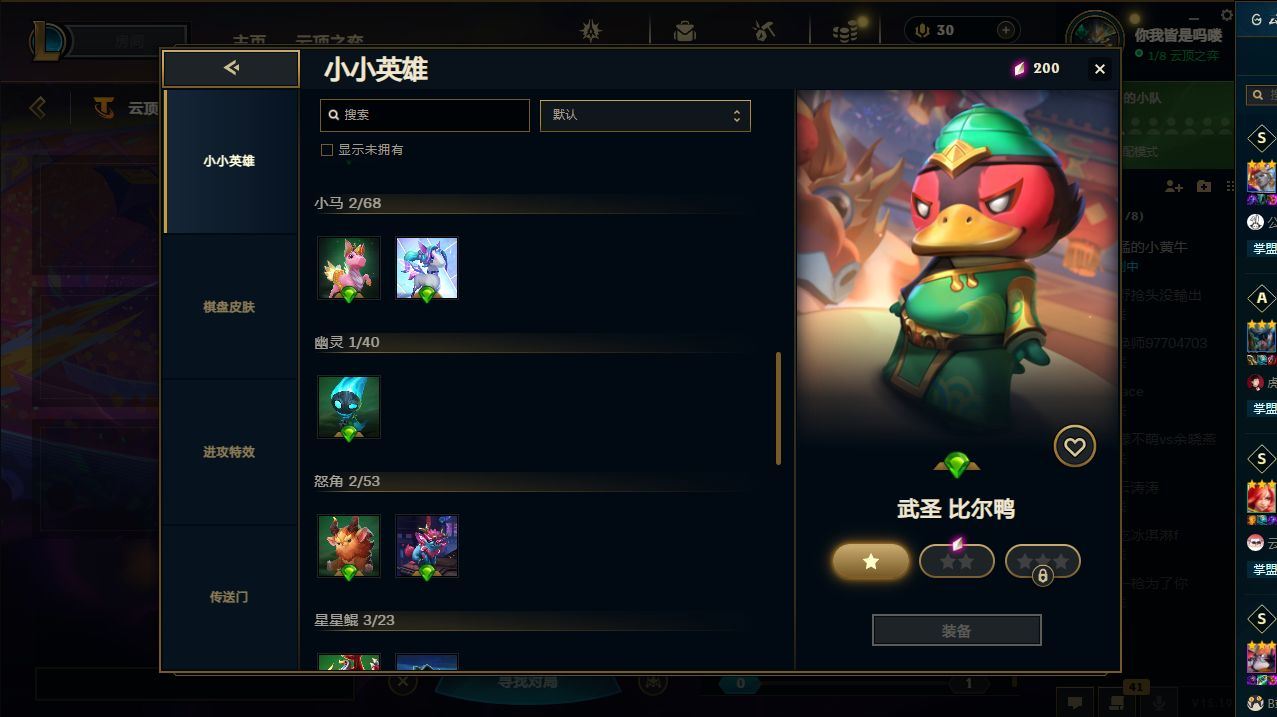Click the back arrow icon above sidebar

[231, 68]
